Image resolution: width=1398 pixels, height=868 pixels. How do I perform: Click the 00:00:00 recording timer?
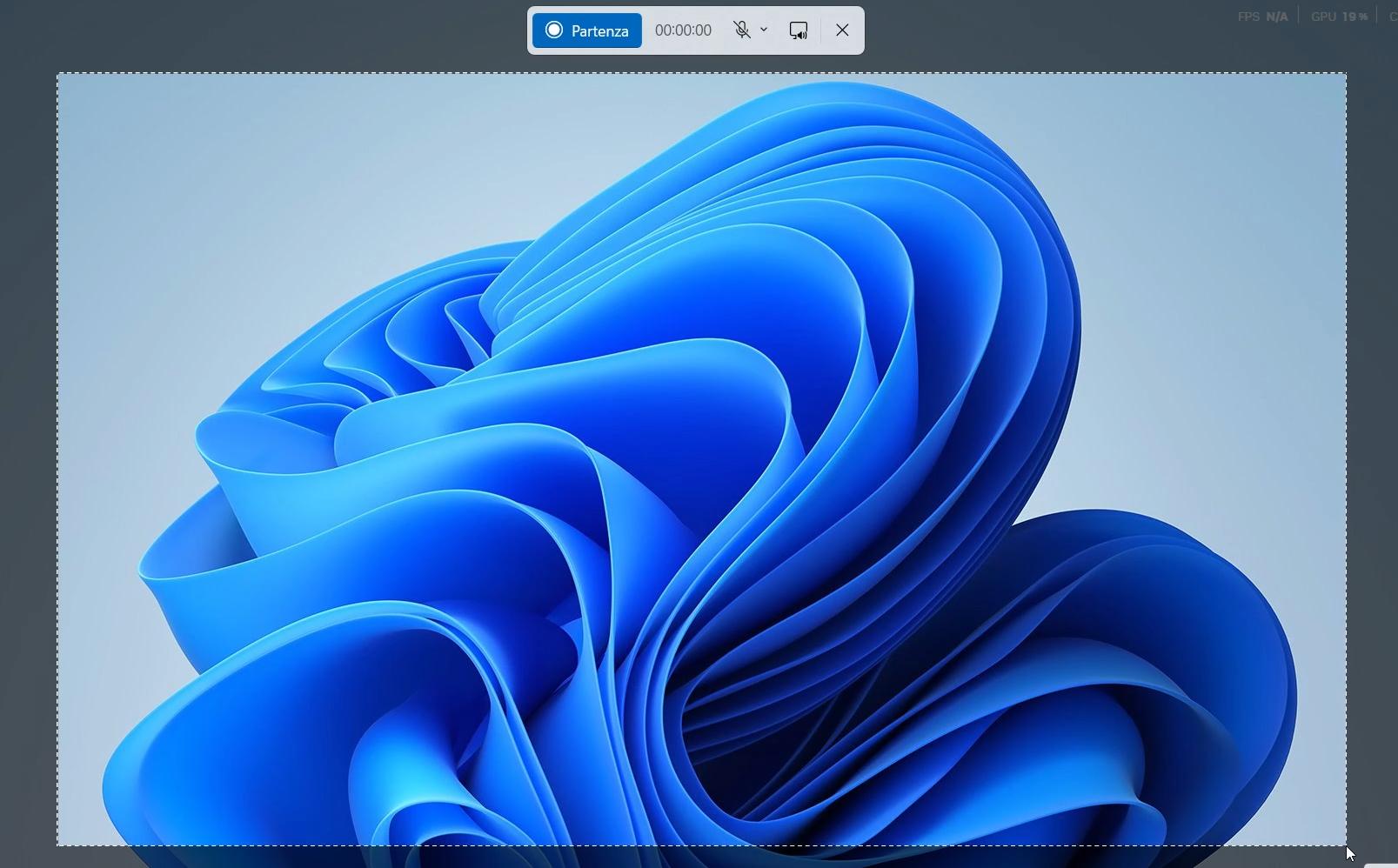683,30
